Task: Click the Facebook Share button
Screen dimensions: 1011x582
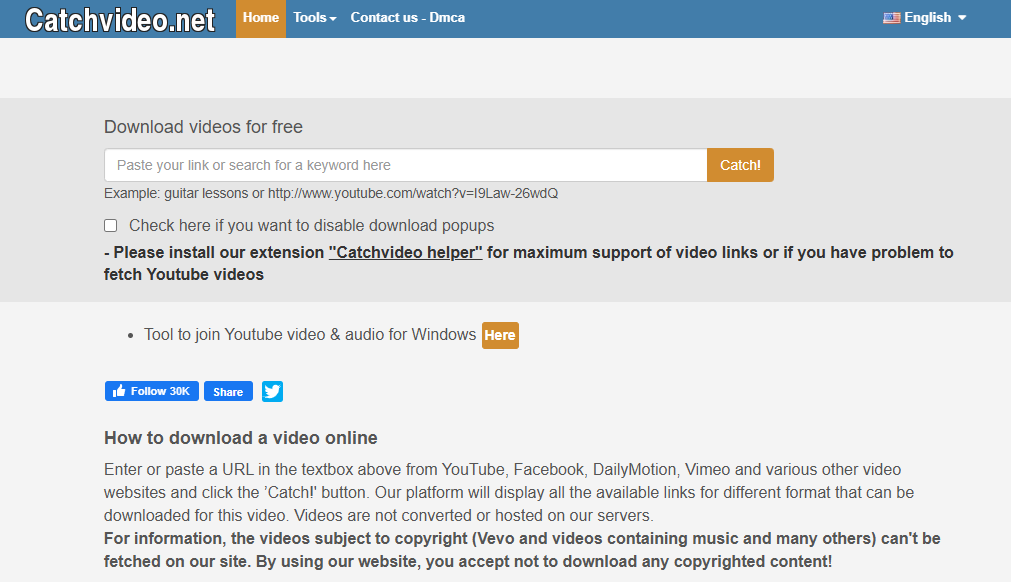Action: click(227, 391)
